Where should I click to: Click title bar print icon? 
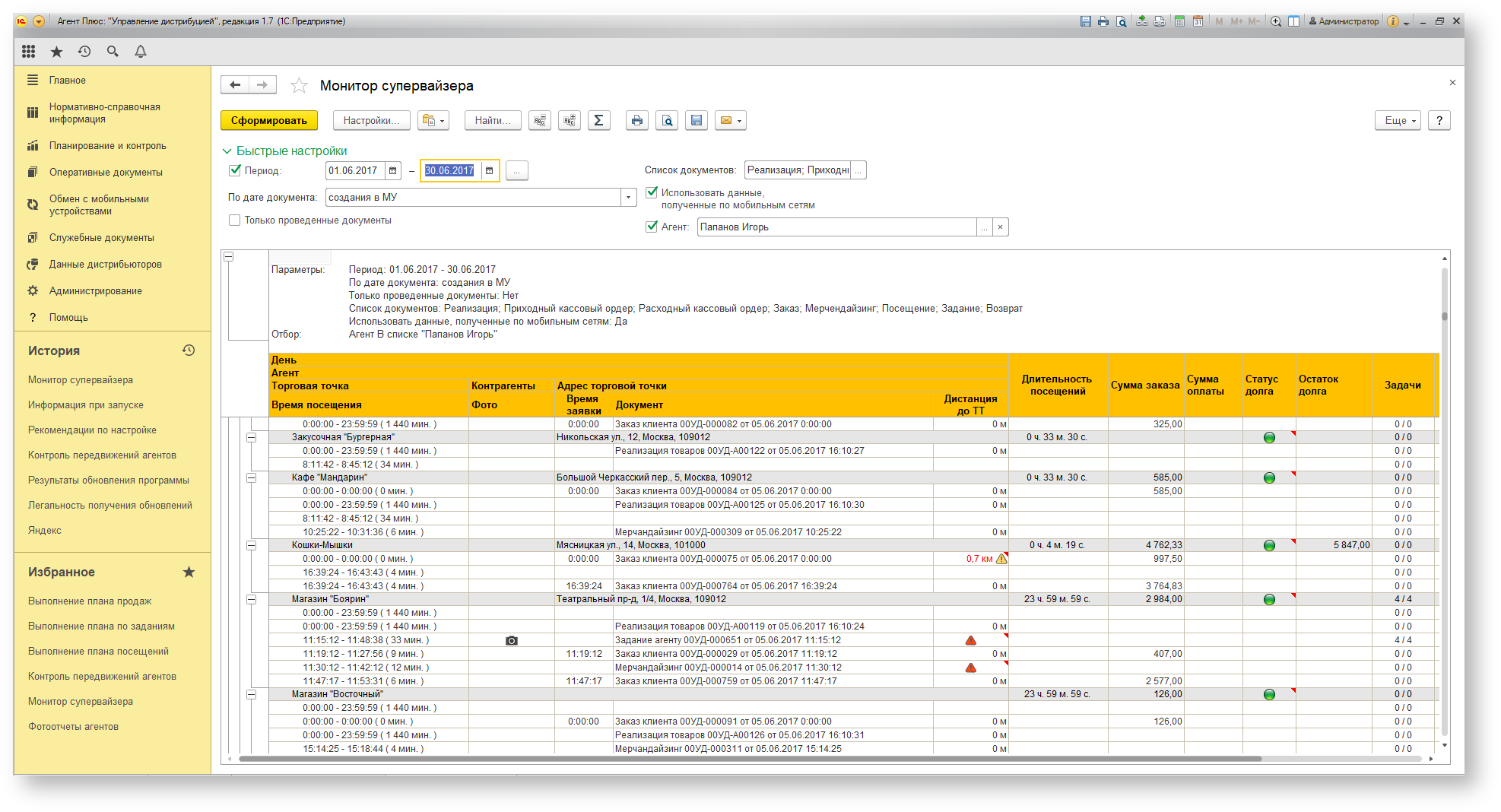coord(1103,21)
